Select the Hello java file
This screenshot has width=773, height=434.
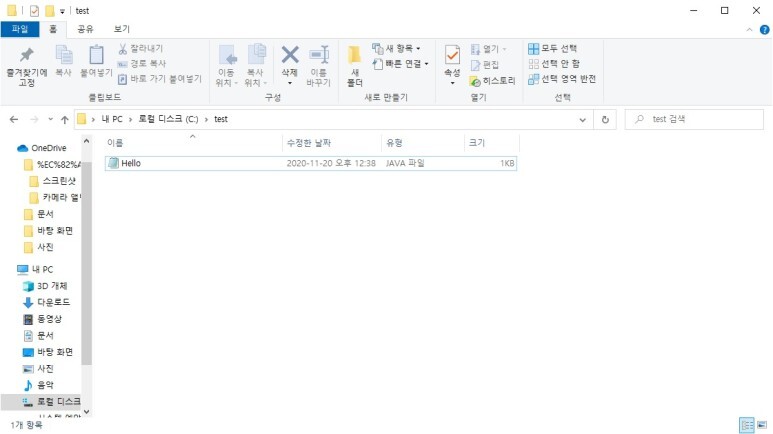click(x=311, y=163)
